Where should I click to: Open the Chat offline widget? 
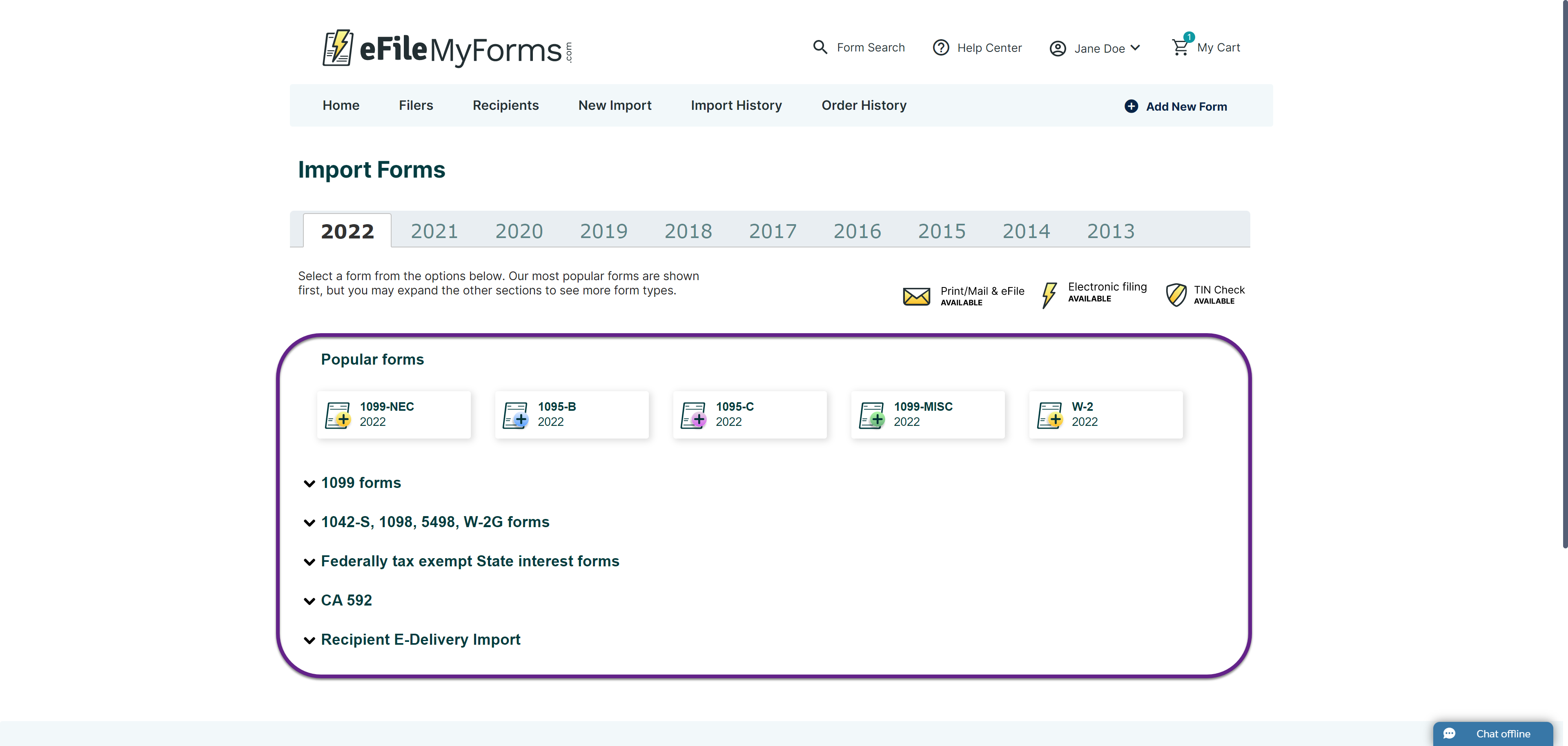[1492, 734]
